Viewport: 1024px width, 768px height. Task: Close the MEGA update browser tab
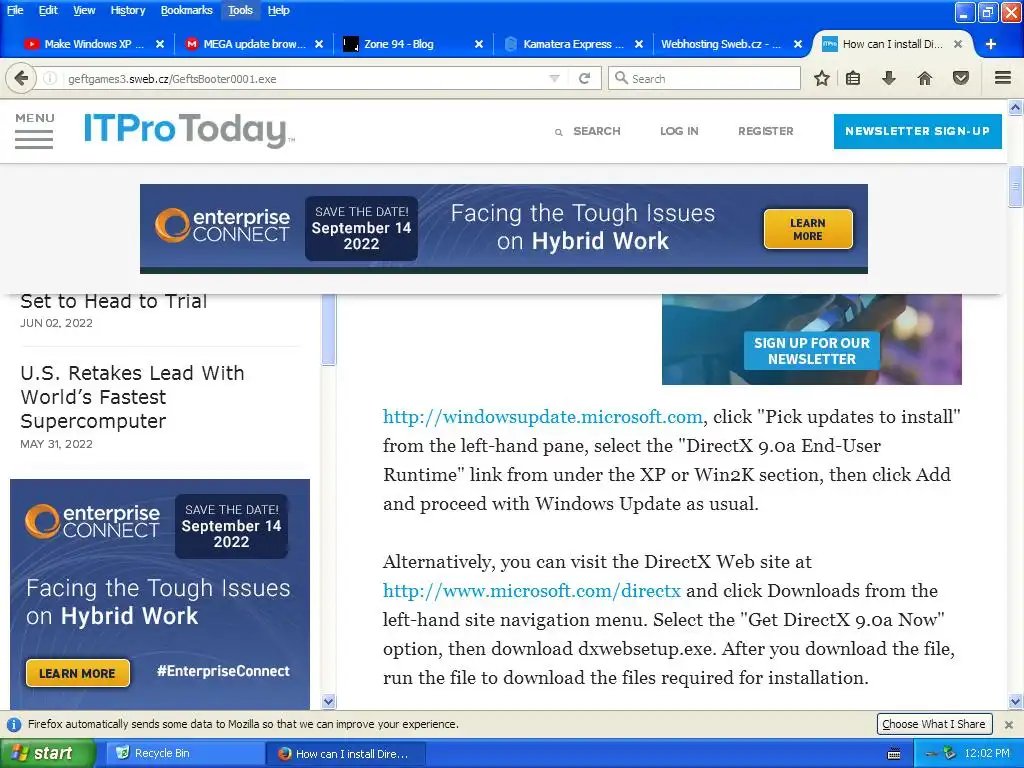(x=319, y=44)
